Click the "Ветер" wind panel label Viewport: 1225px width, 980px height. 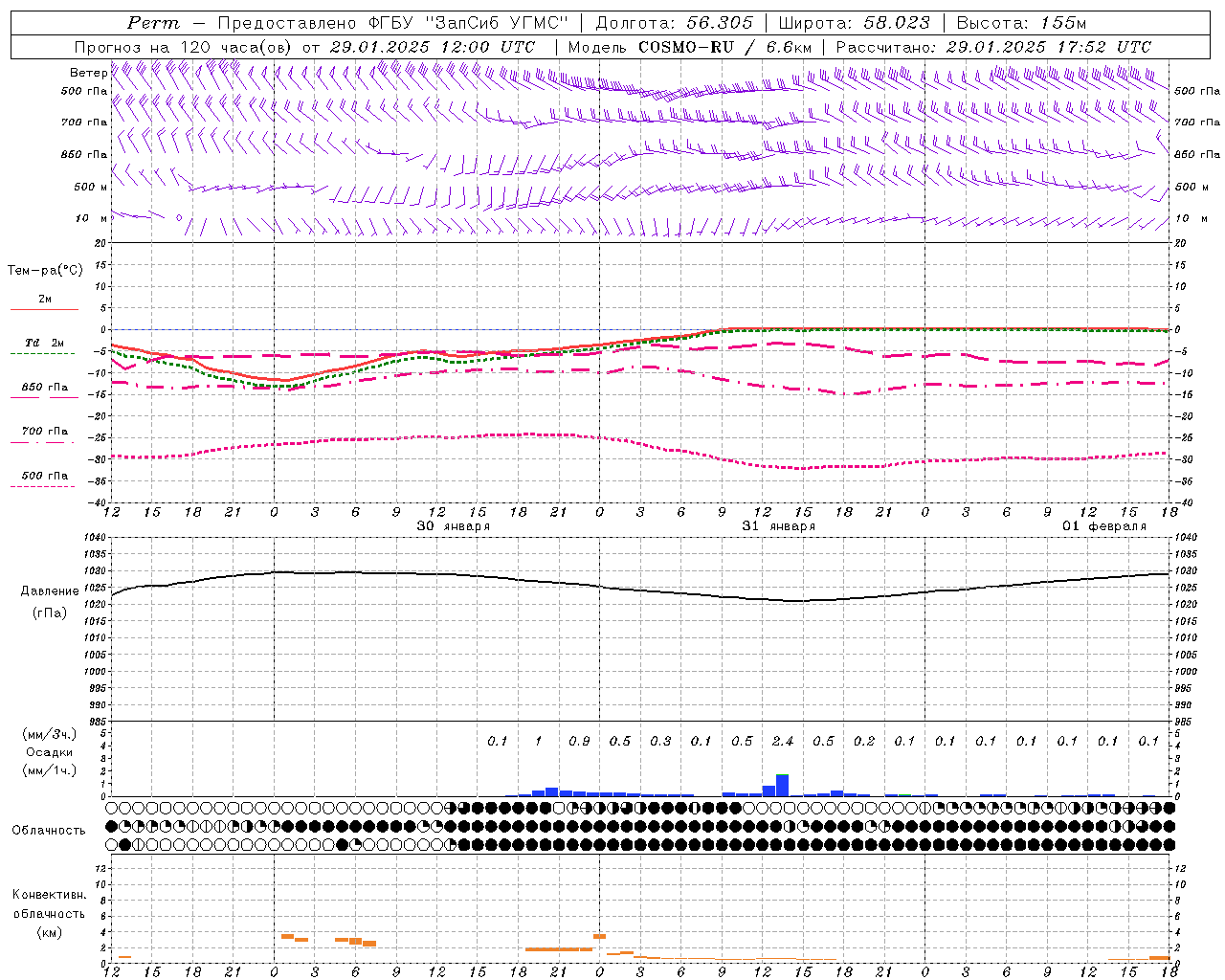88,73
